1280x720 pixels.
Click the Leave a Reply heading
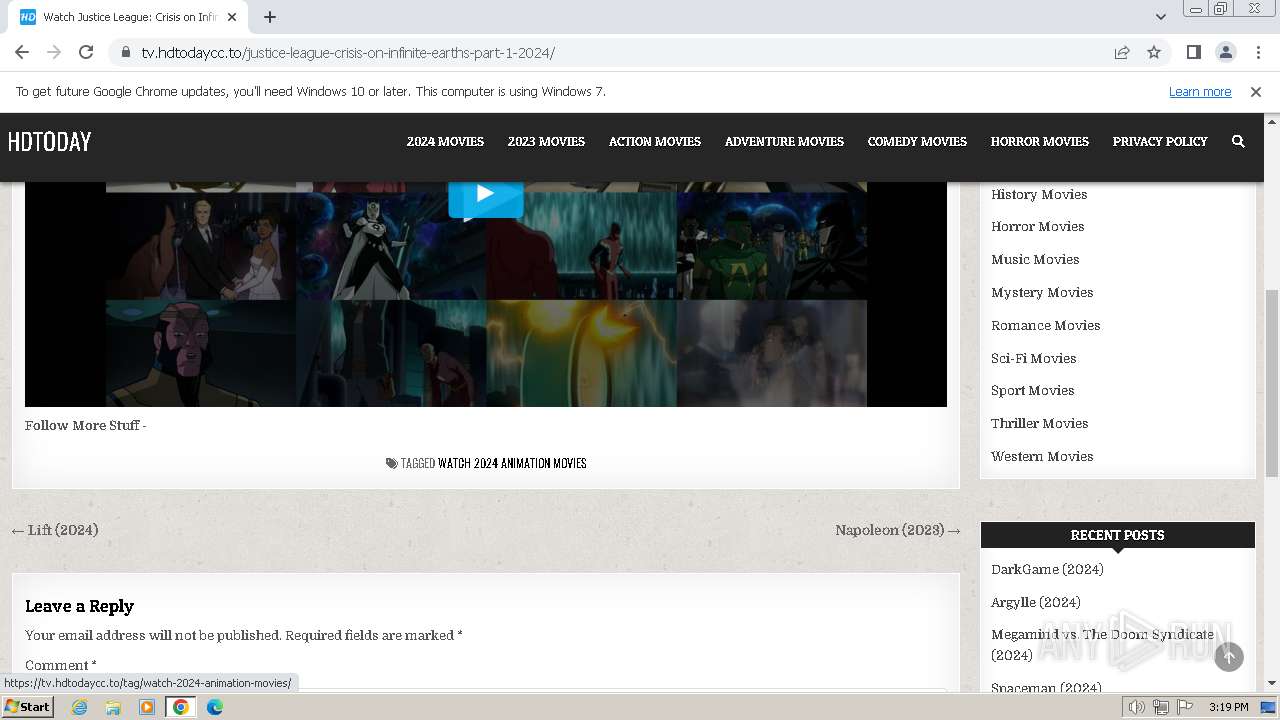[x=79, y=606]
